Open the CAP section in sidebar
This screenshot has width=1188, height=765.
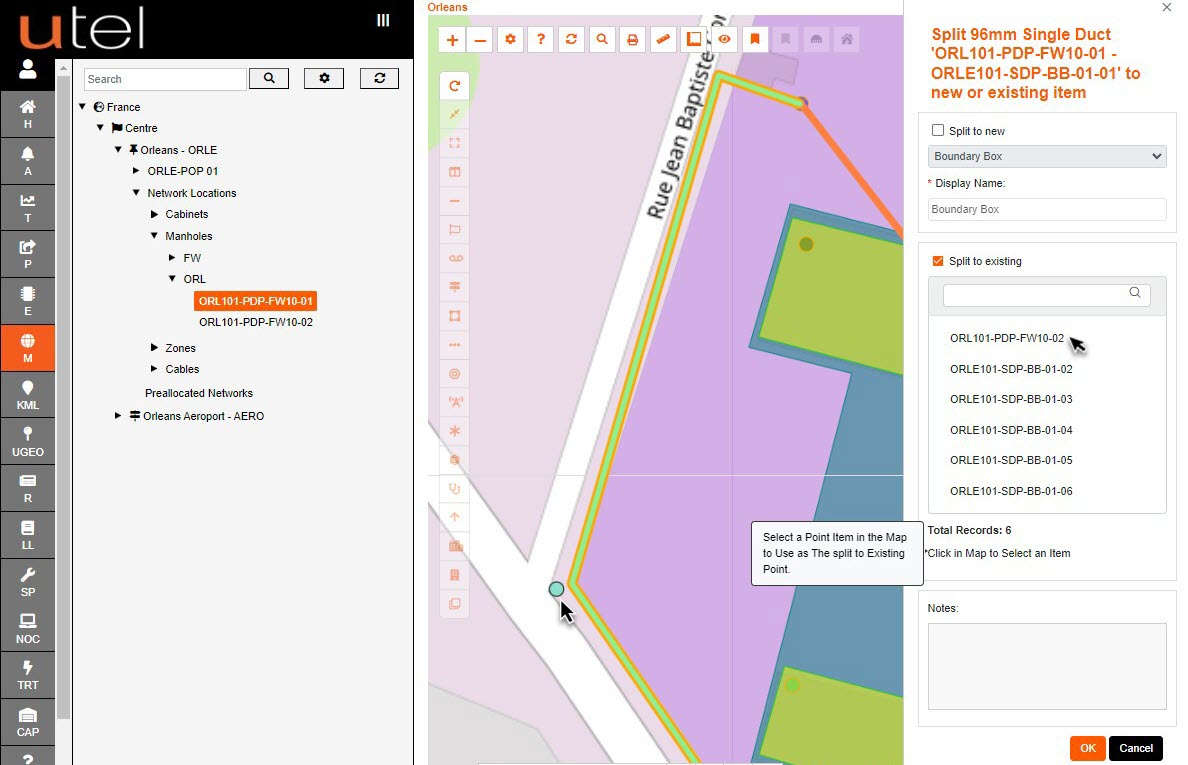pos(28,722)
